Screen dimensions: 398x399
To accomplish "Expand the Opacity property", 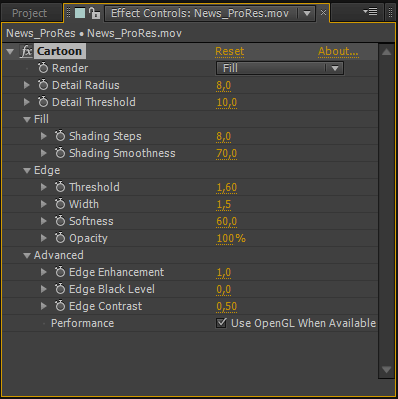I will click(x=44, y=238).
